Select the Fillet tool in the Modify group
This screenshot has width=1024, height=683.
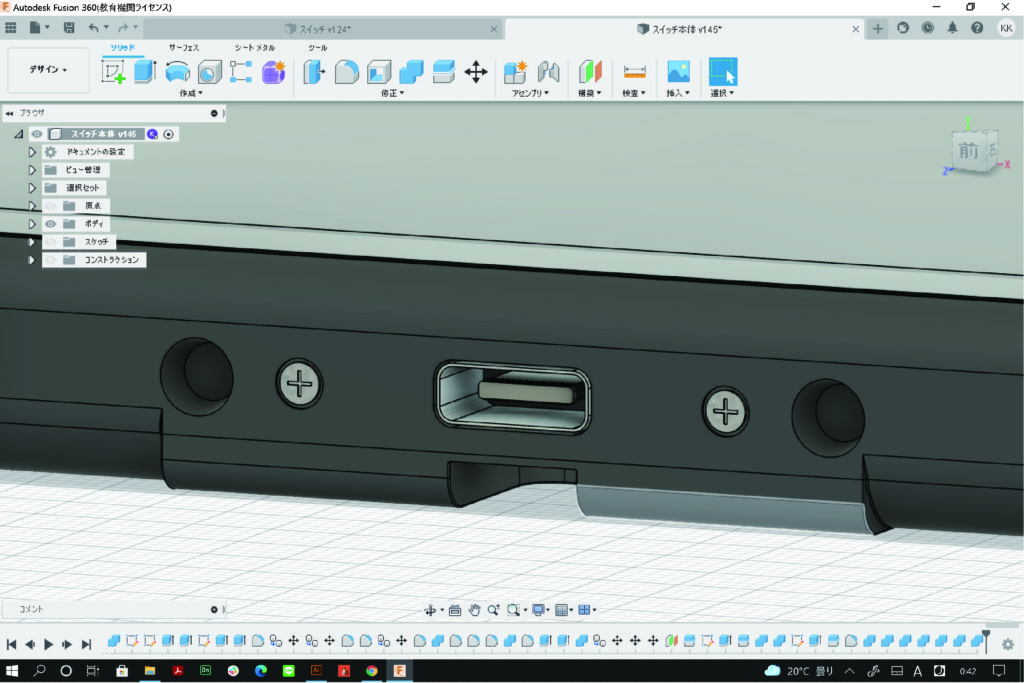346,72
